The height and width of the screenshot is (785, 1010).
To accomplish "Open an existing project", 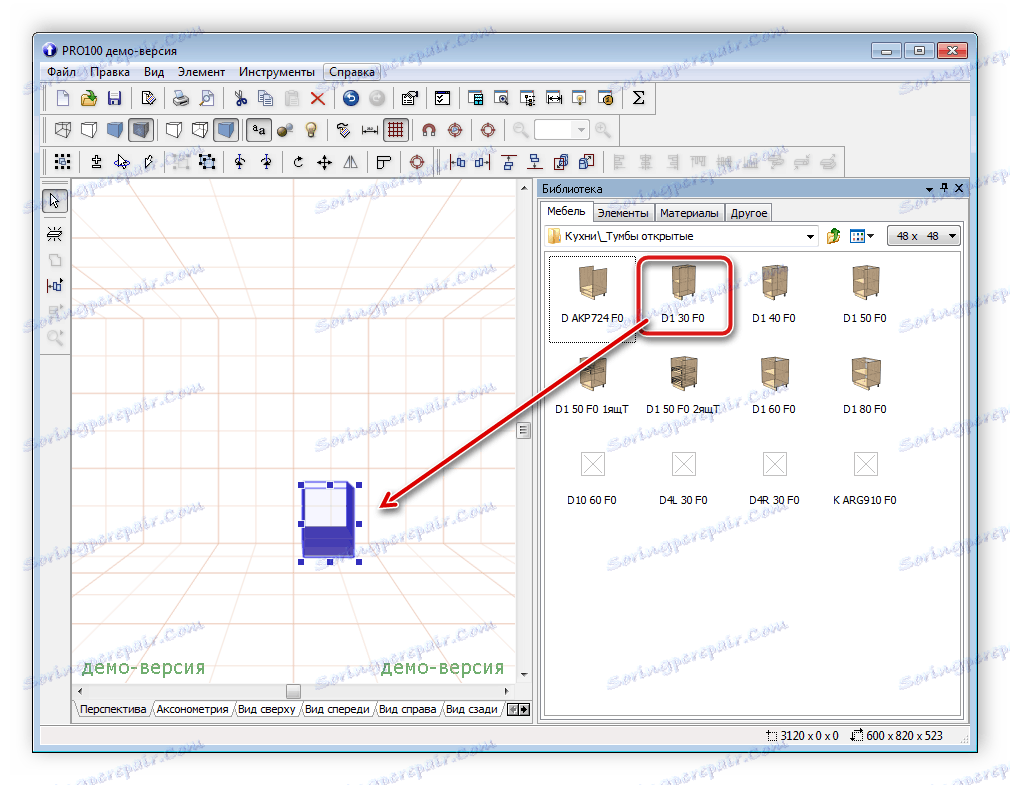I will [88, 98].
